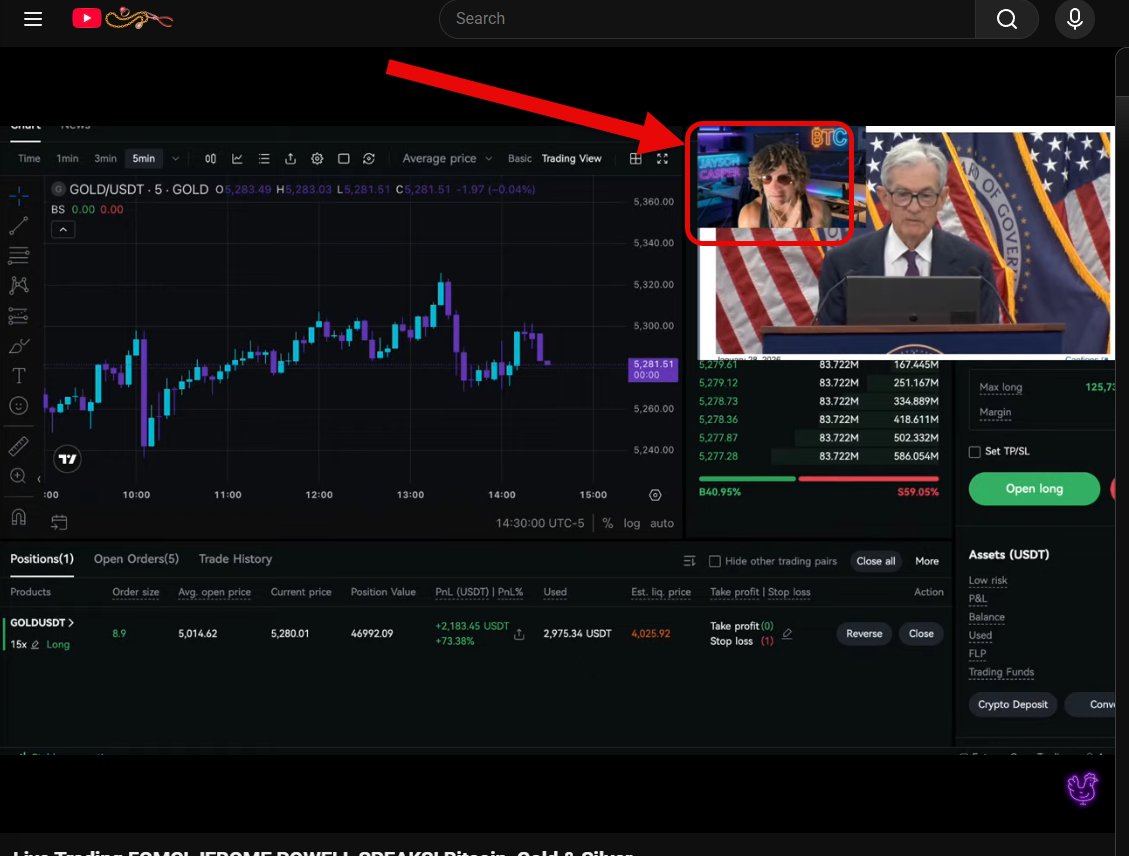Click the green Open long button
This screenshot has width=1129, height=856.
[x=1034, y=489]
